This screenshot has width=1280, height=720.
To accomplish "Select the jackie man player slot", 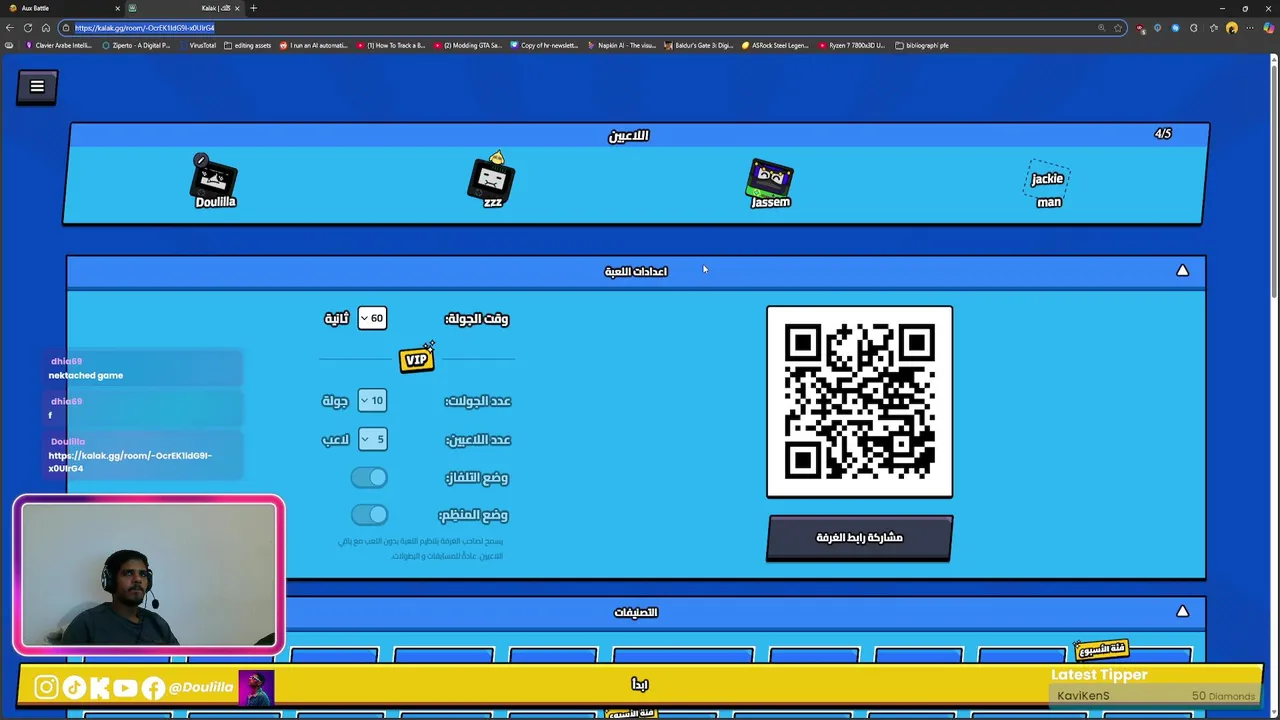I will click(x=1048, y=185).
